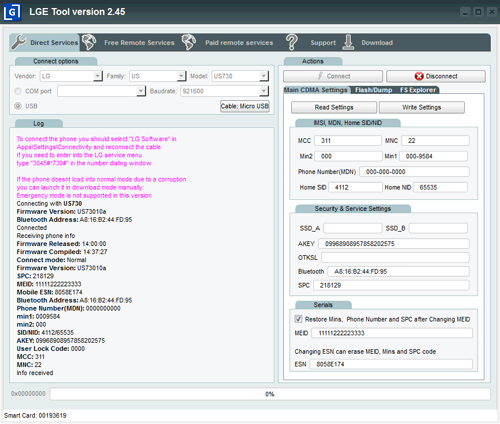500x424 pixels.
Task: Click the Min2 input field
Action: [348, 156]
